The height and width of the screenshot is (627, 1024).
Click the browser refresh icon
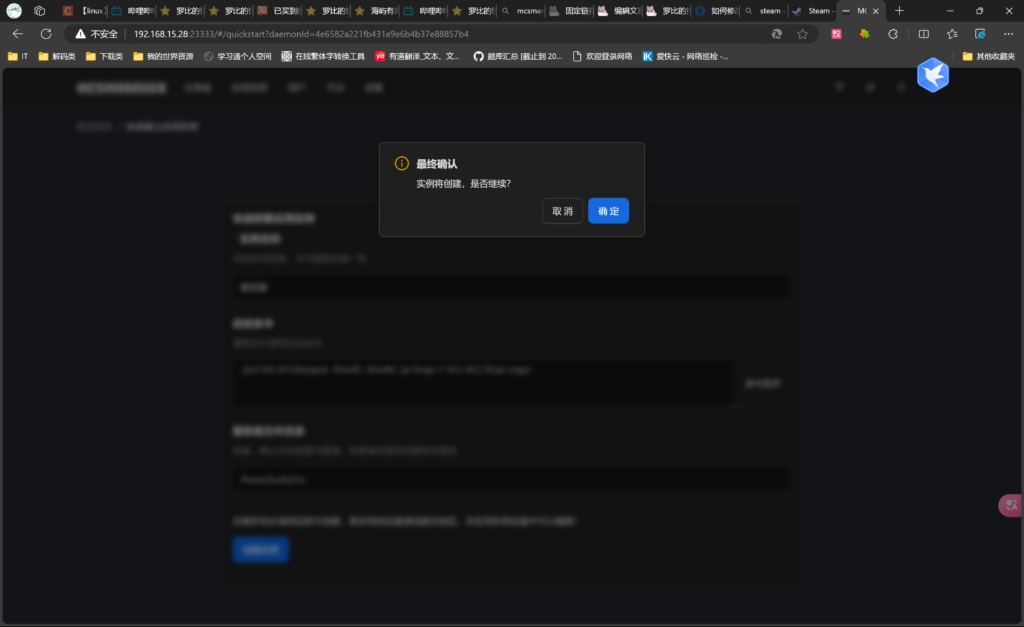tap(45, 33)
